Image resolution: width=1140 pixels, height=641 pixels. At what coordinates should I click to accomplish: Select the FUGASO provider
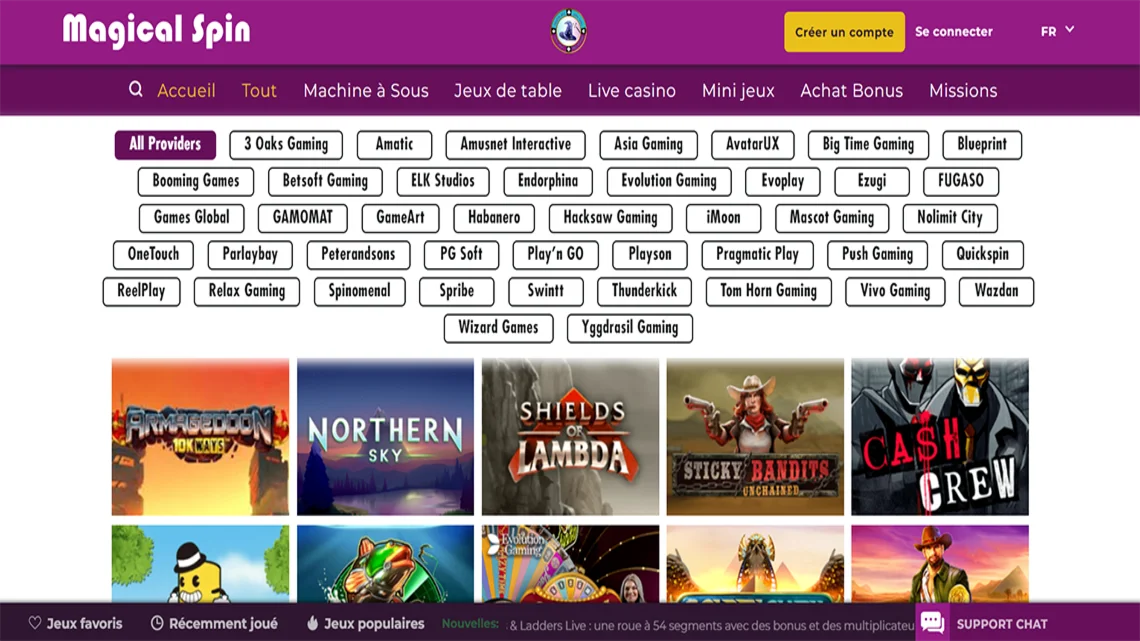(x=960, y=181)
